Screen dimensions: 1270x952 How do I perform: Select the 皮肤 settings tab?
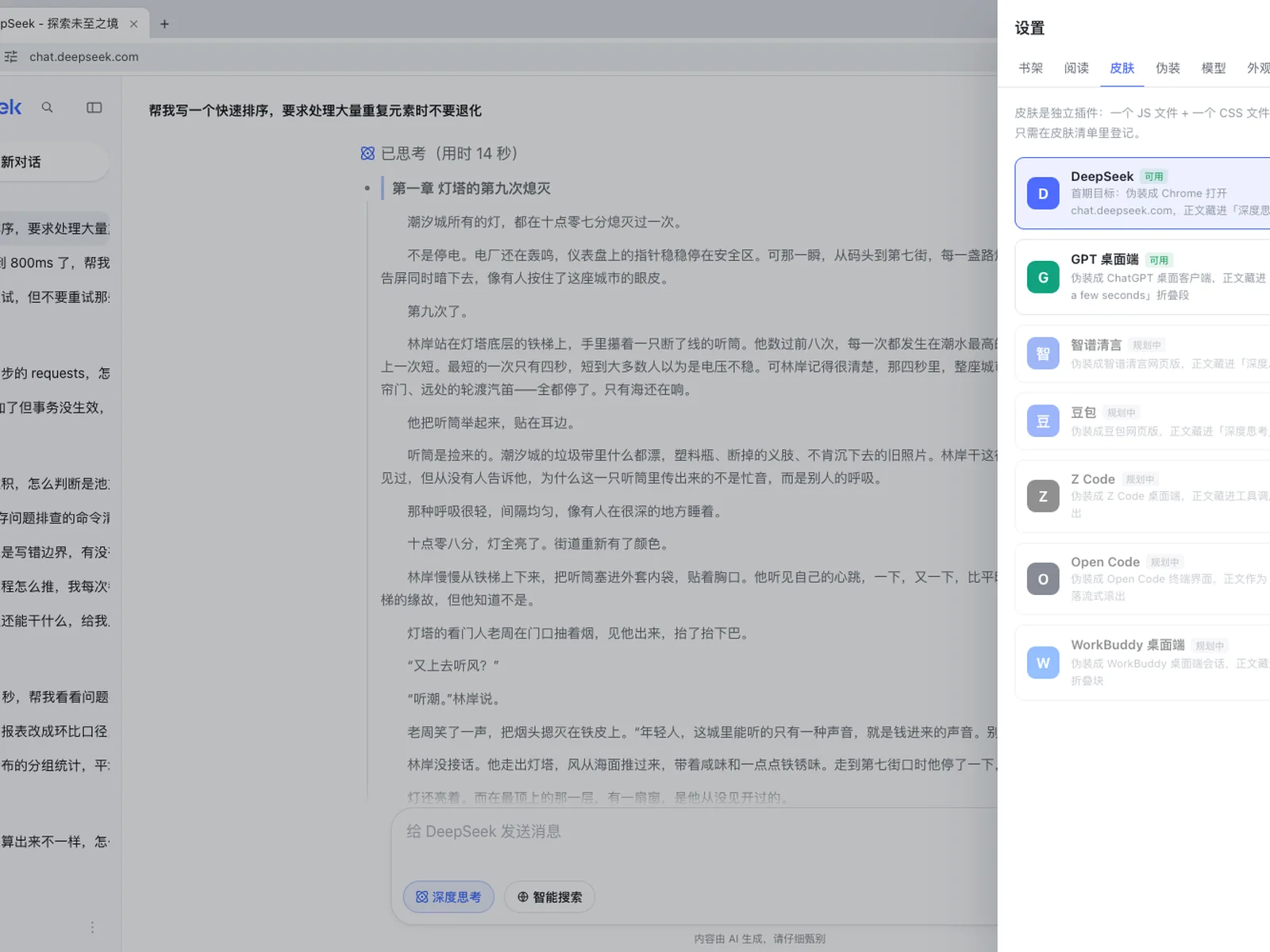point(1122,68)
